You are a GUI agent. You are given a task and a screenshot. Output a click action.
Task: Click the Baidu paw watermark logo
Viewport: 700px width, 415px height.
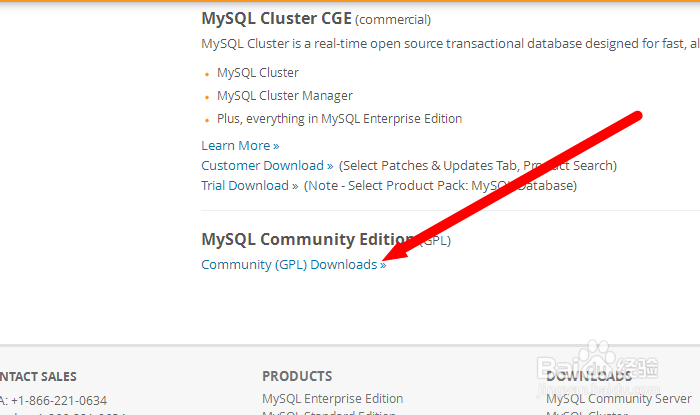click(598, 353)
